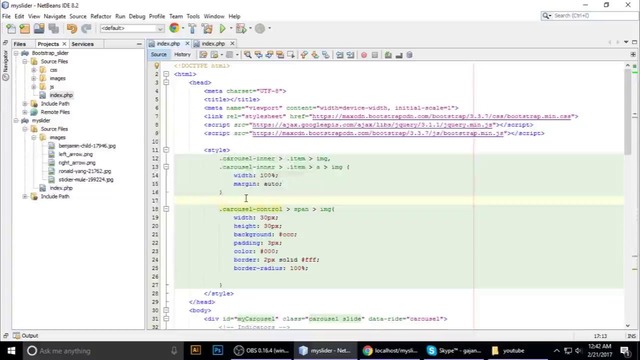Switch to the Services tab

tap(82, 44)
